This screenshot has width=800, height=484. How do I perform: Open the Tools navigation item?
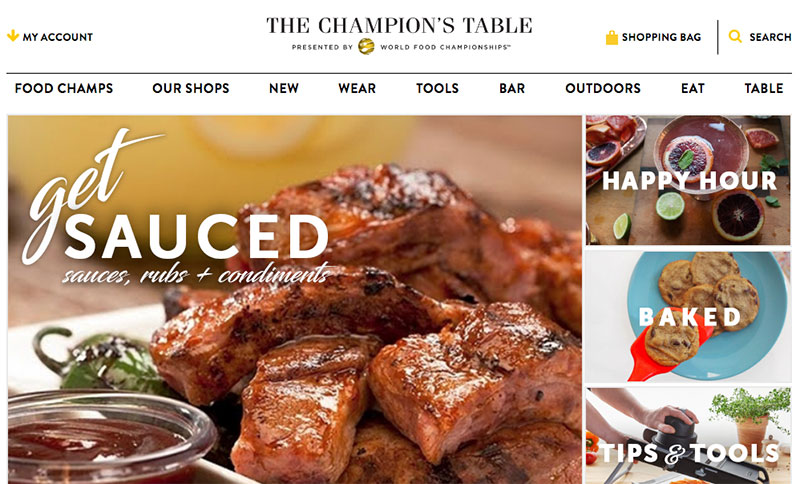point(437,88)
